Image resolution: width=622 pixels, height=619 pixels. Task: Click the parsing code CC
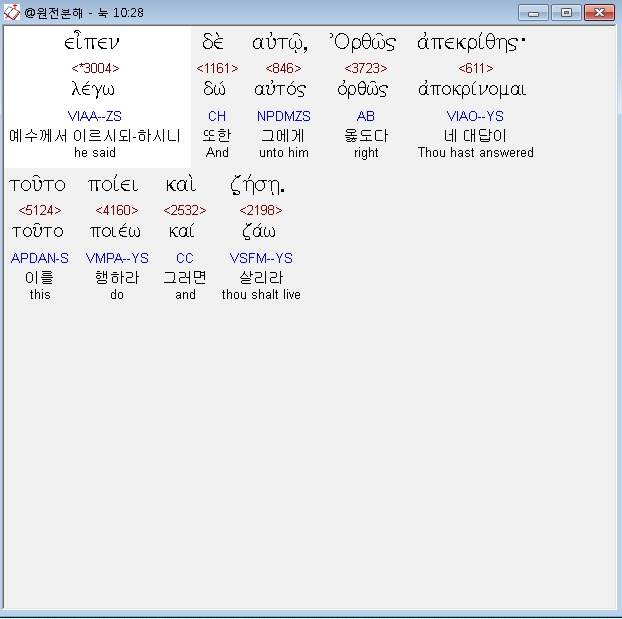[185, 258]
